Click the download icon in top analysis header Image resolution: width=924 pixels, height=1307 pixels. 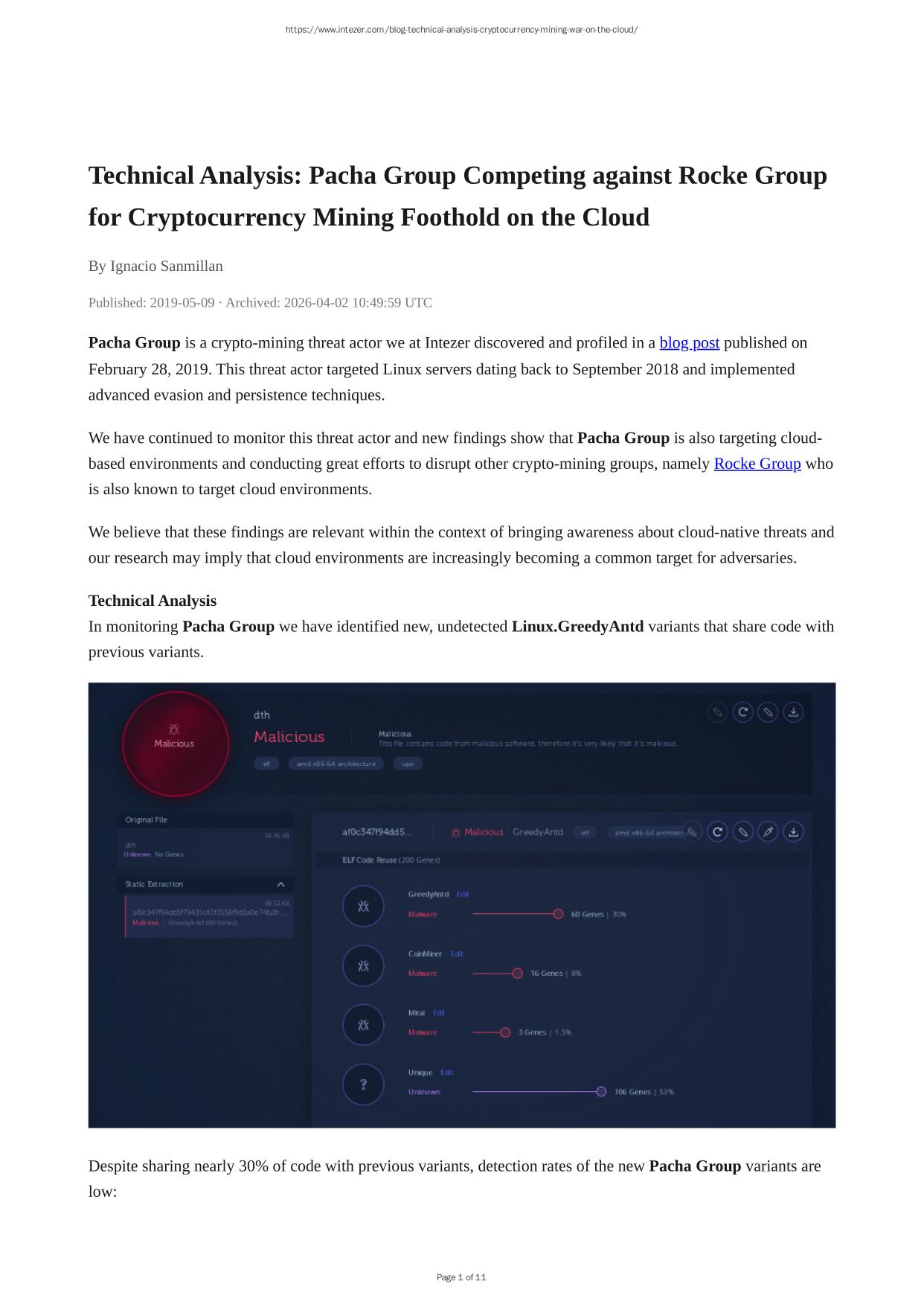point(793,712)
